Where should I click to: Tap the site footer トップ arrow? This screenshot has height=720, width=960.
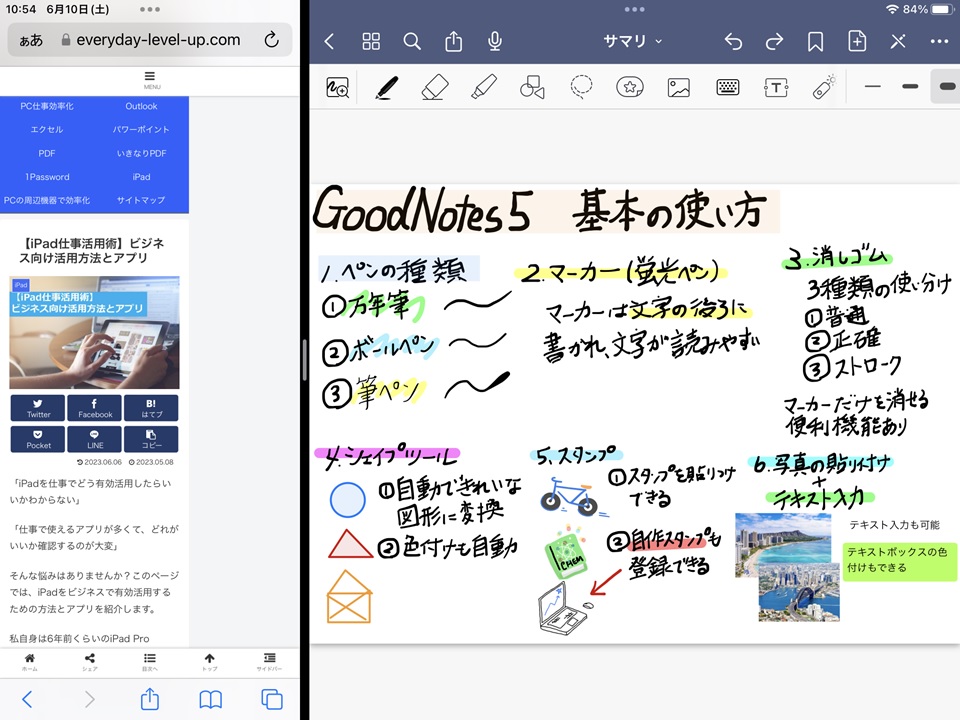(210, 662)
